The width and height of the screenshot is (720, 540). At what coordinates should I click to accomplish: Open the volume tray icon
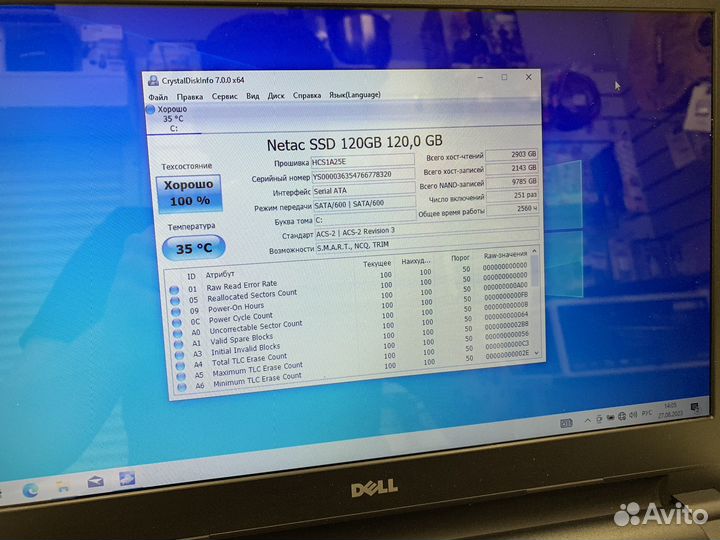click(633, 415)
